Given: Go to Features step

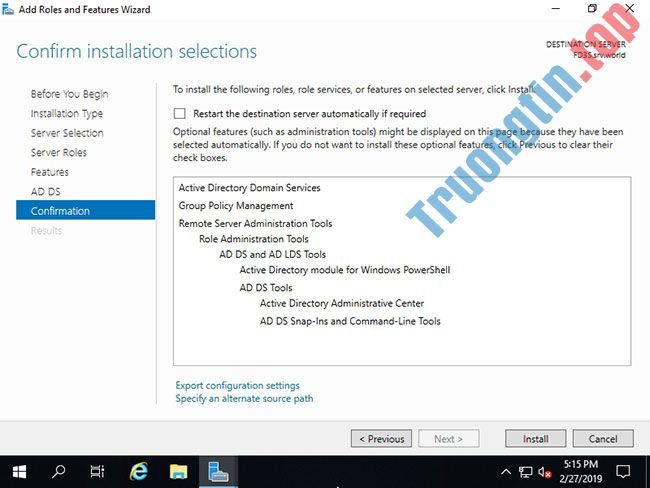Looking at the screenshot, I should click(x=50, y=172).
